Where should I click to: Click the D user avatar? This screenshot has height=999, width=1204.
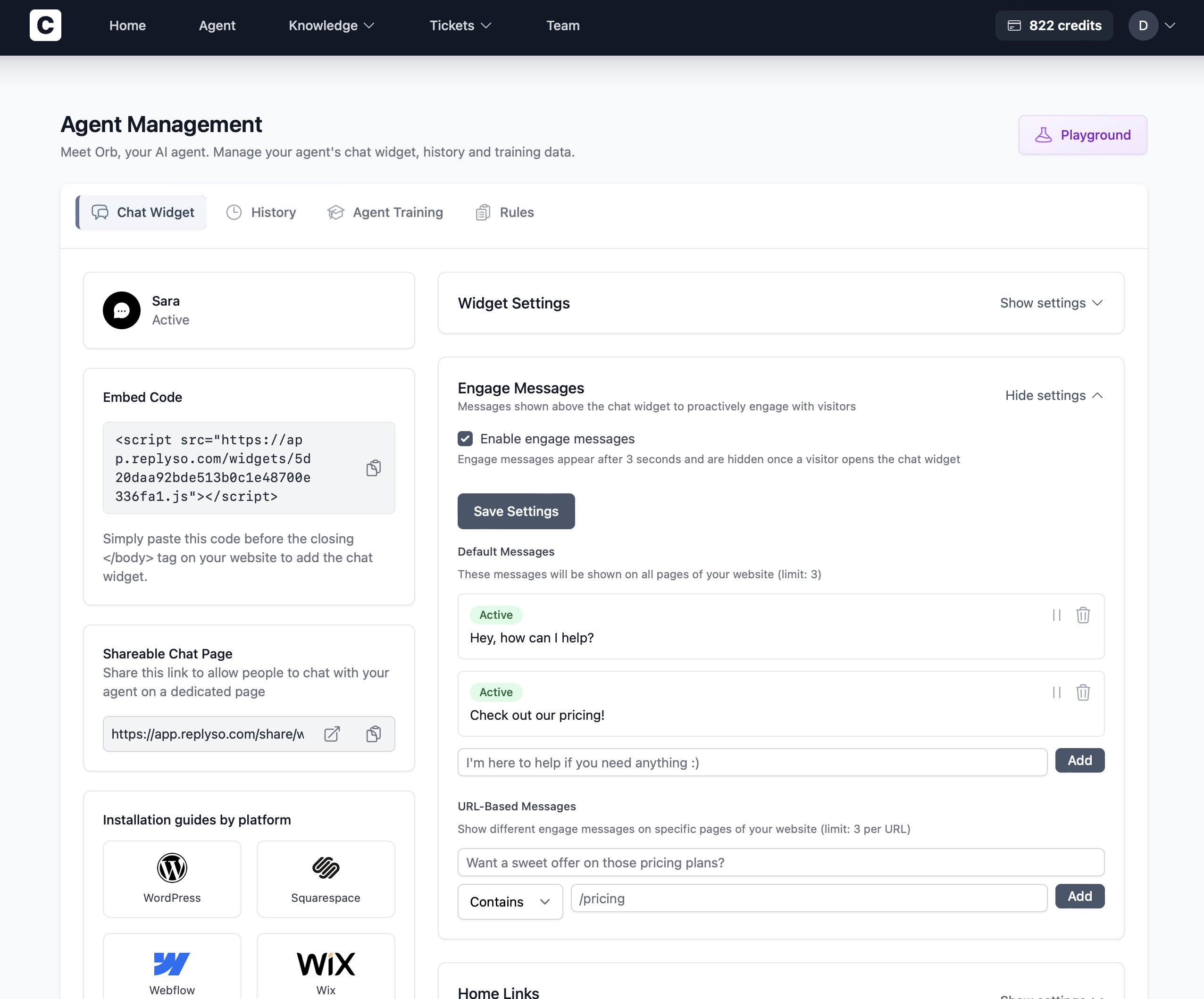1143,25
